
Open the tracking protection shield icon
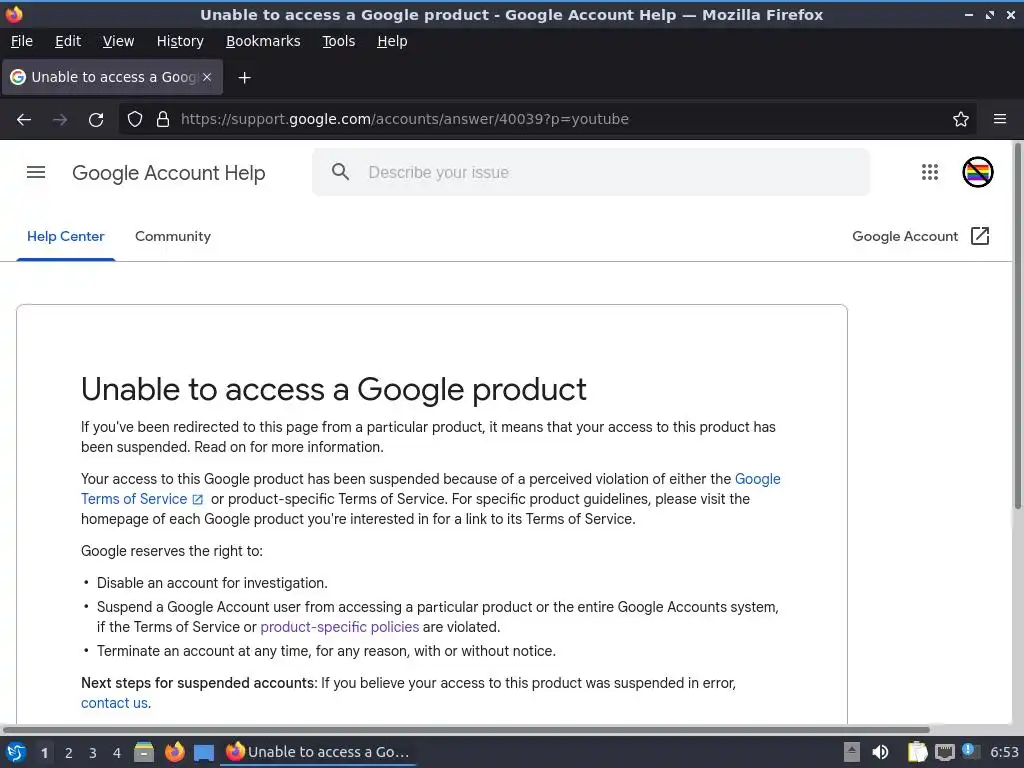pyautogui.click(x=135, y=120)
